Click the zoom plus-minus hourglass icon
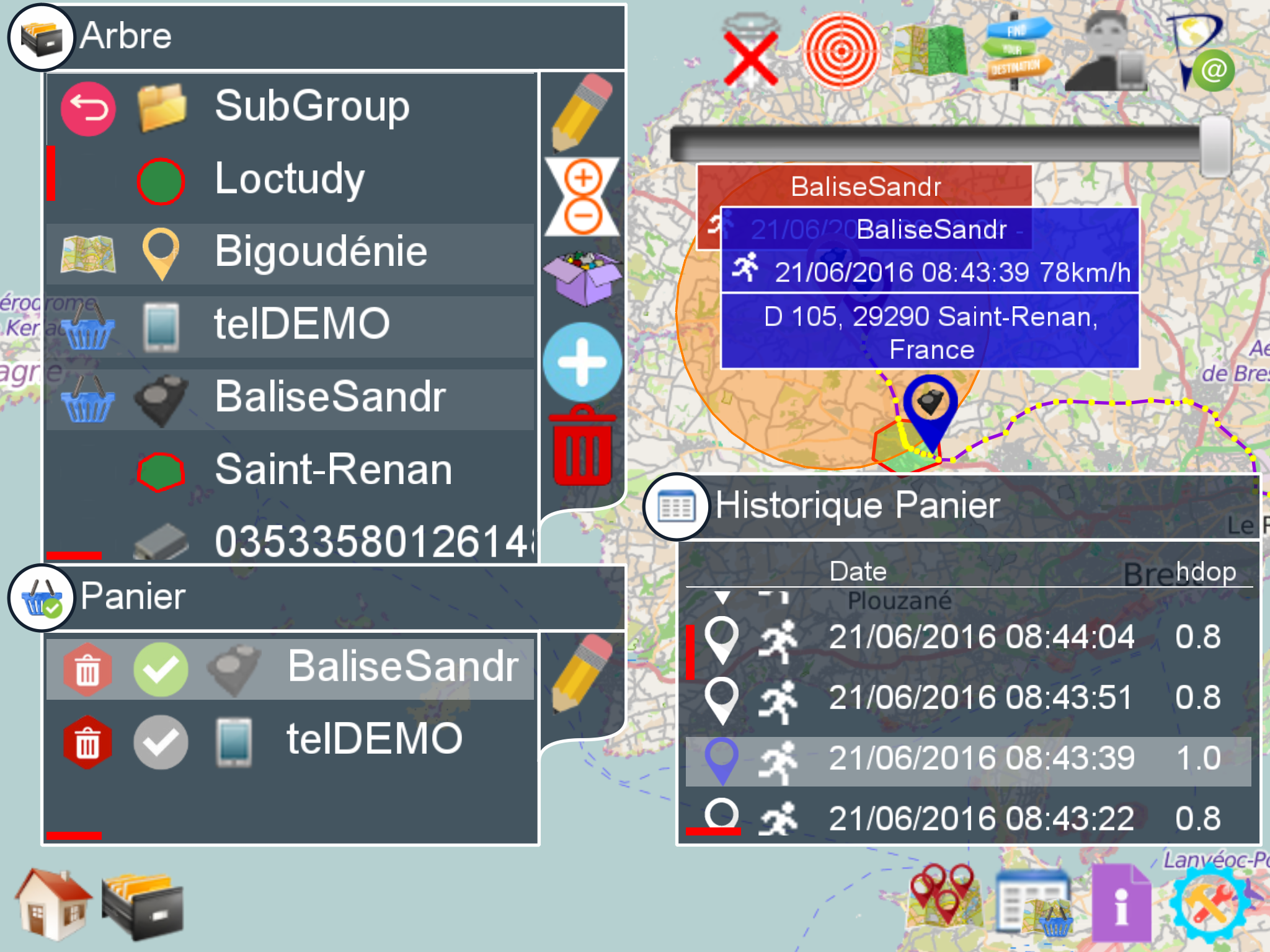This screenshot has width=1270, height=952. coord(582,197)
